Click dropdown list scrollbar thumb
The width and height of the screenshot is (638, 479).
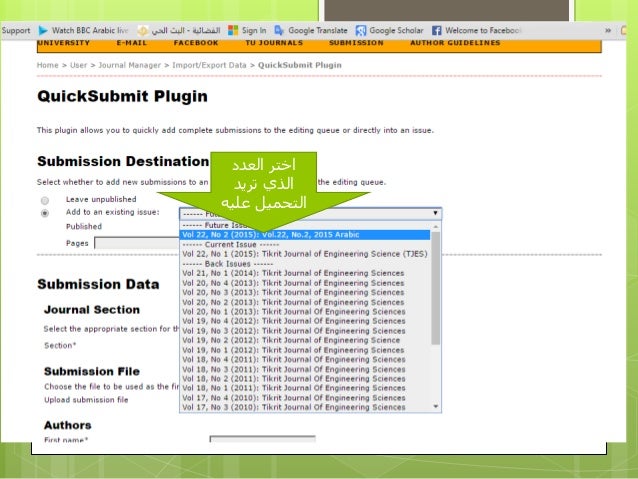(x=435, y=288)
